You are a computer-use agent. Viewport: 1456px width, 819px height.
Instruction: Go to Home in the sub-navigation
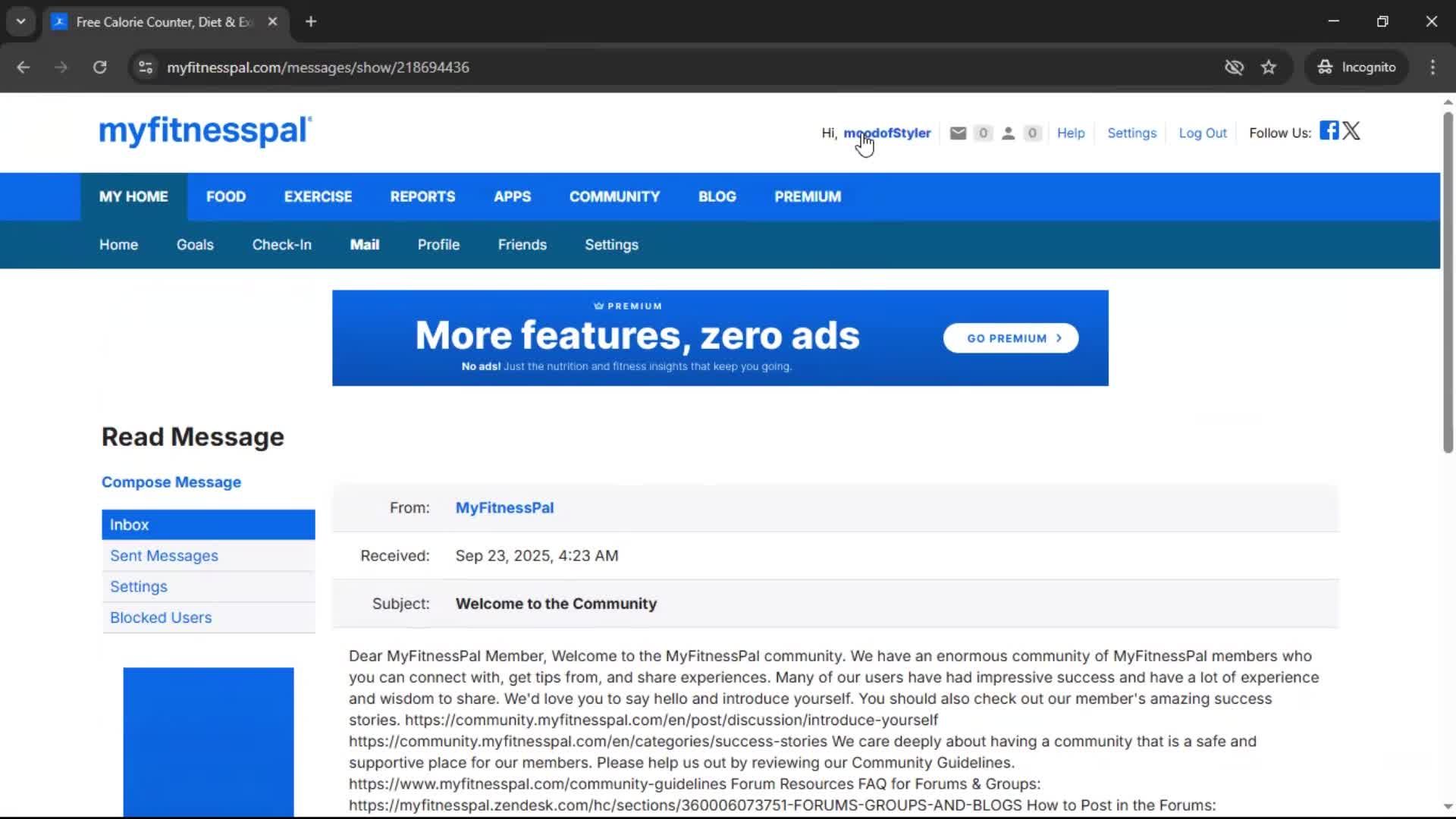[x=118, y=245]
